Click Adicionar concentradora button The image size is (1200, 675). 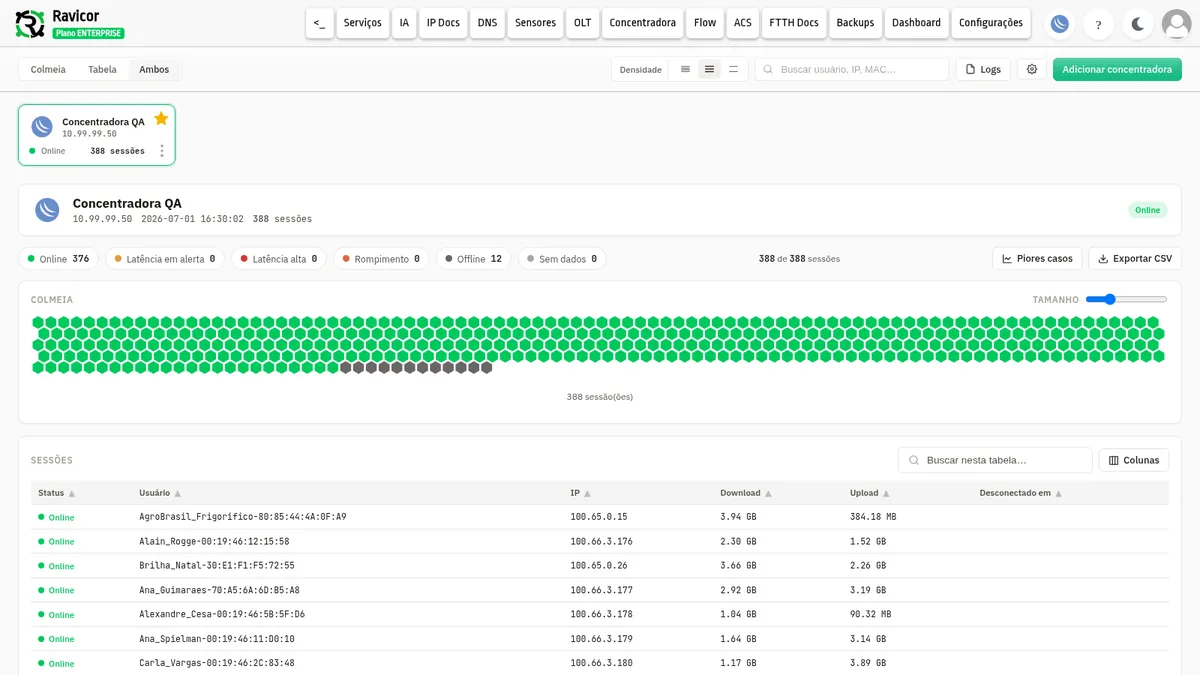pyautogui.click(x=1117, y=69)
